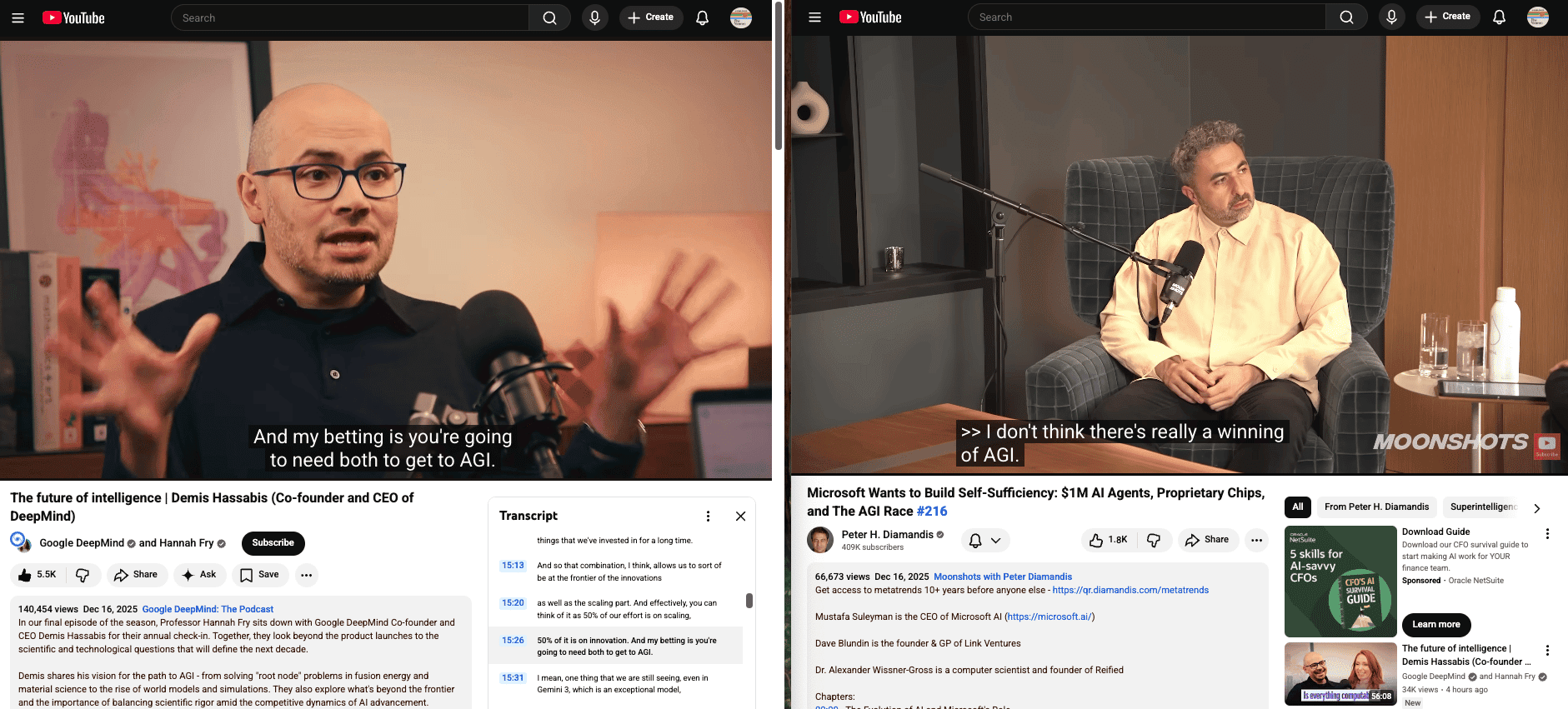Start voice search in DeepMind video window
The image size is (1568, 709).
pyautogui.click(x=594, y=17)
